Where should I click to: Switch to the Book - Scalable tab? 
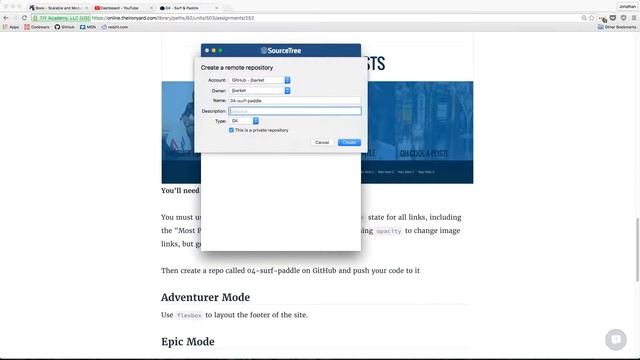tap(57, 8)
